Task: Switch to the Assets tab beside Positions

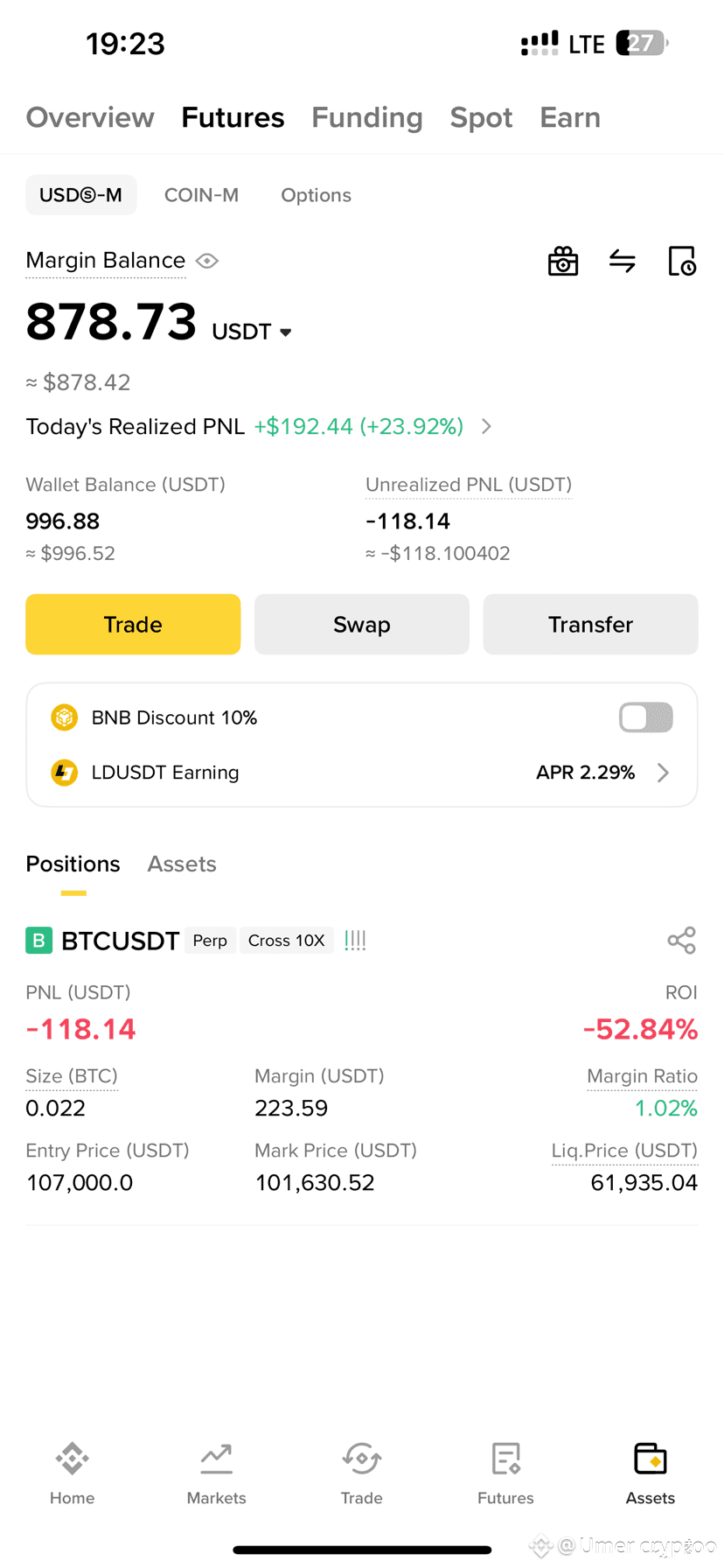Action: coord(182,864)
